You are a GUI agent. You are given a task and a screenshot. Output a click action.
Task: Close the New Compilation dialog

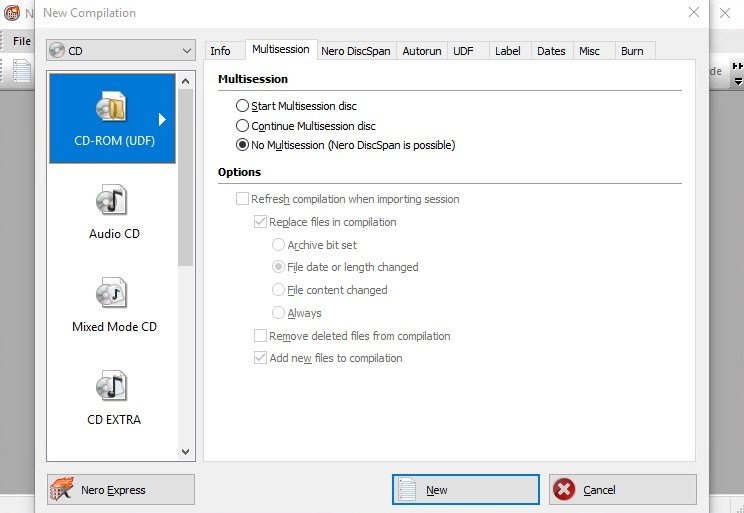[694, 12]
